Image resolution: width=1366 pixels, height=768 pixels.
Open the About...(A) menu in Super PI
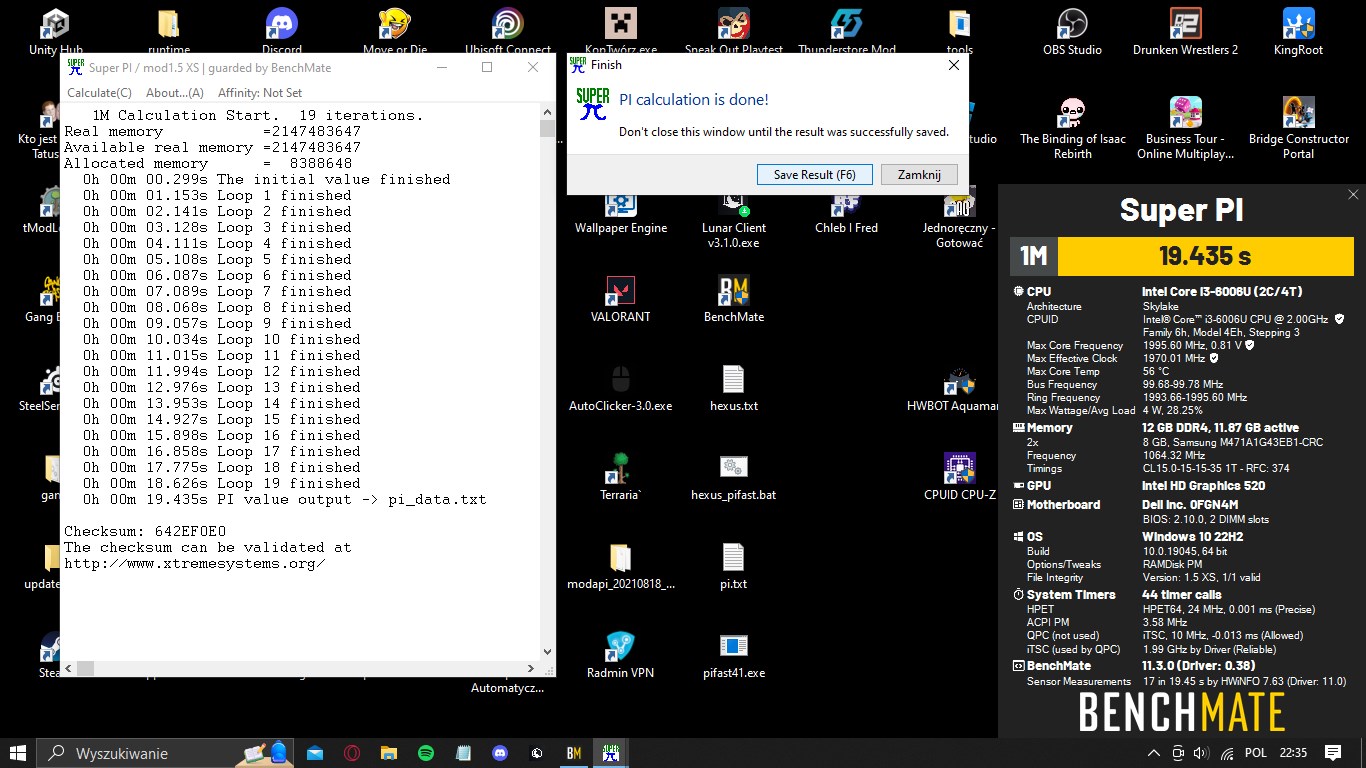[x=175, y=93]
